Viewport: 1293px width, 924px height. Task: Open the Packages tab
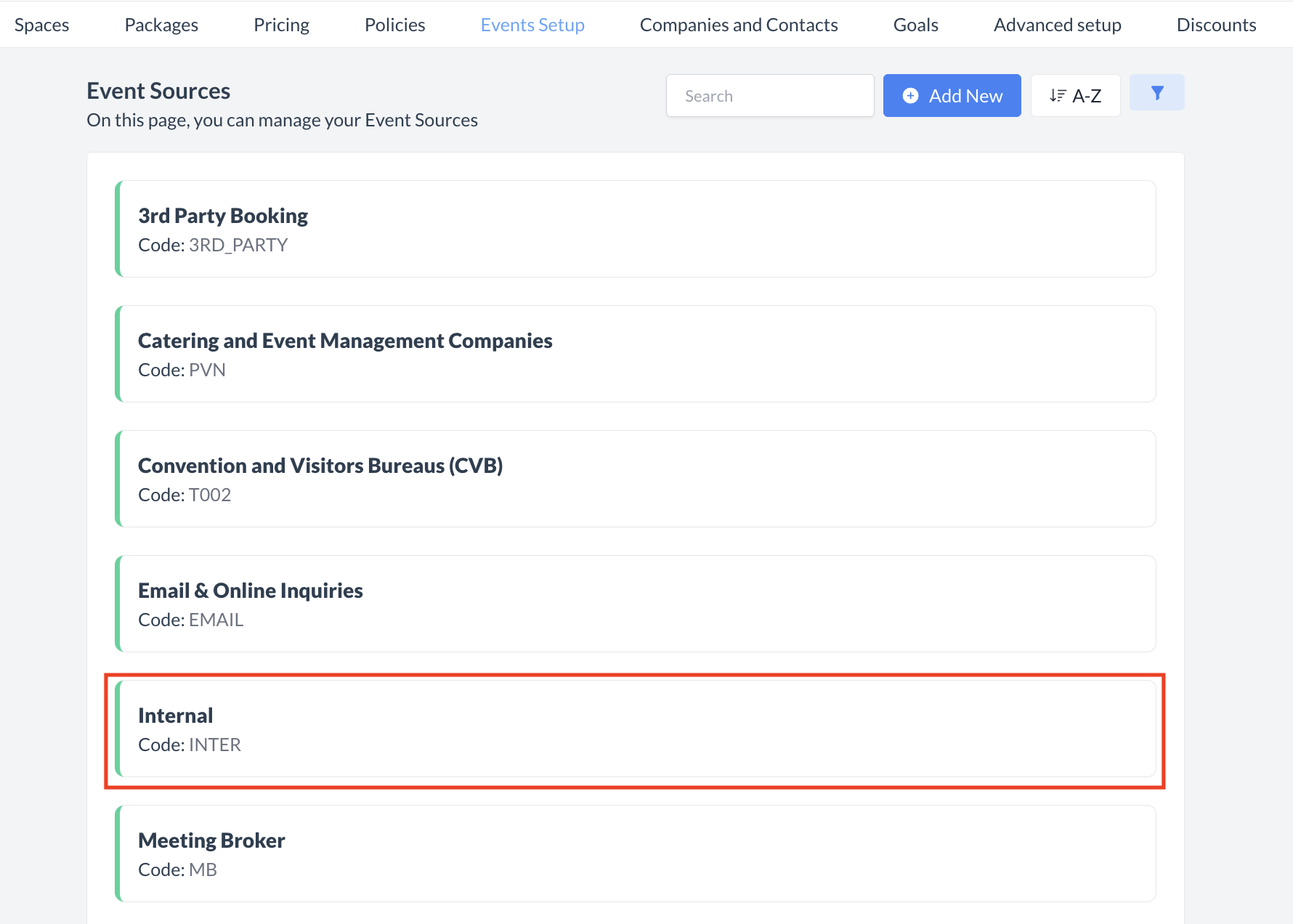pos(161,25)
